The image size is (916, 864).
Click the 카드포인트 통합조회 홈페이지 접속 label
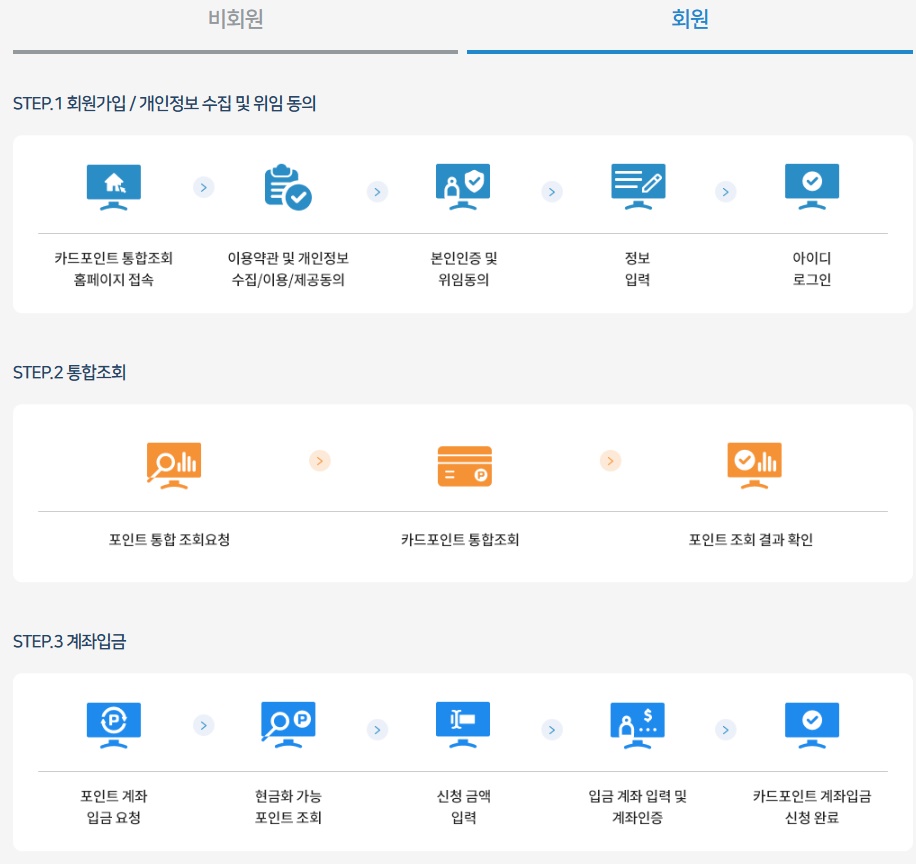[x=114, y=269]
